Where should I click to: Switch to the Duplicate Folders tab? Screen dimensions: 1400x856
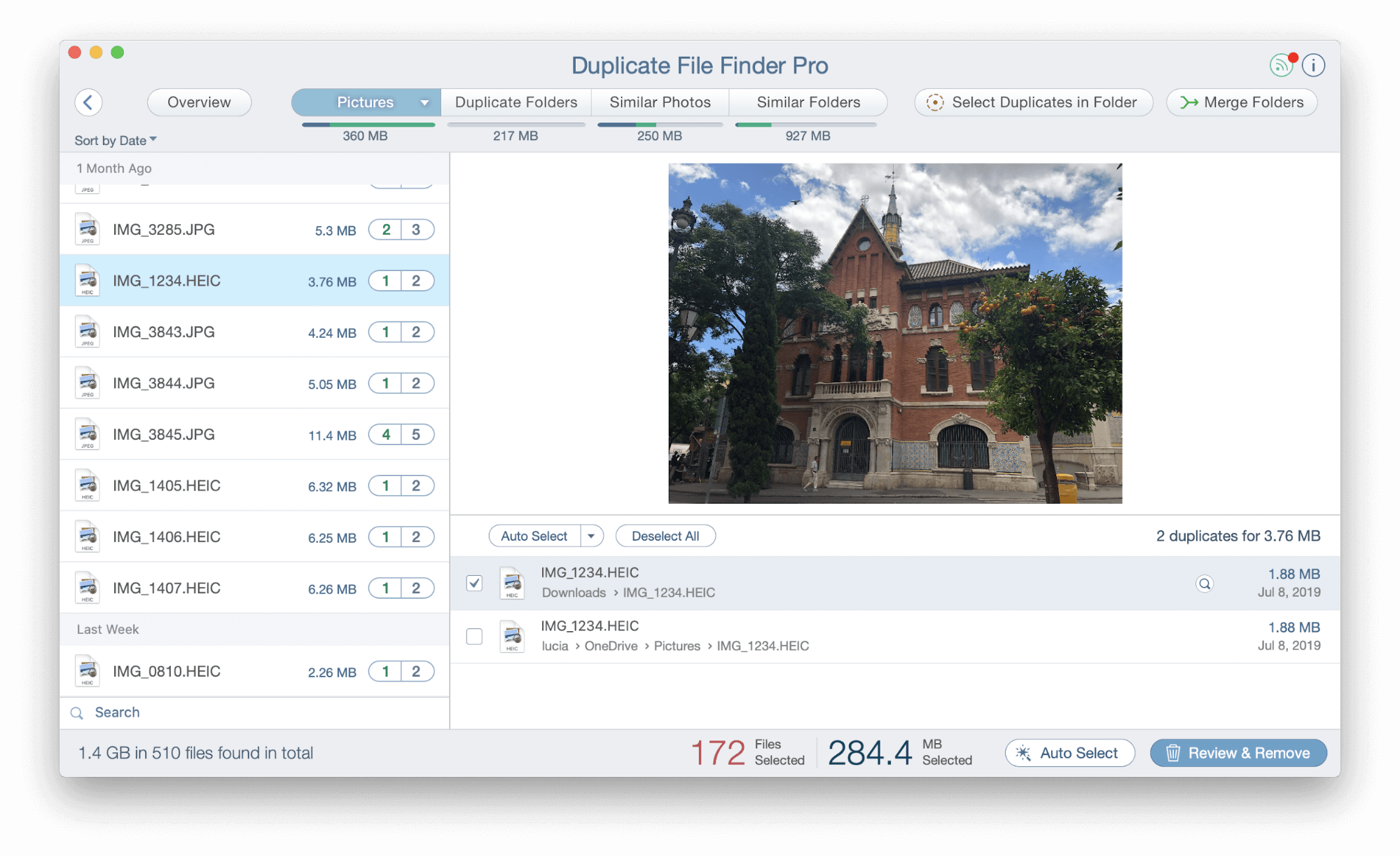tap(516, 101)
